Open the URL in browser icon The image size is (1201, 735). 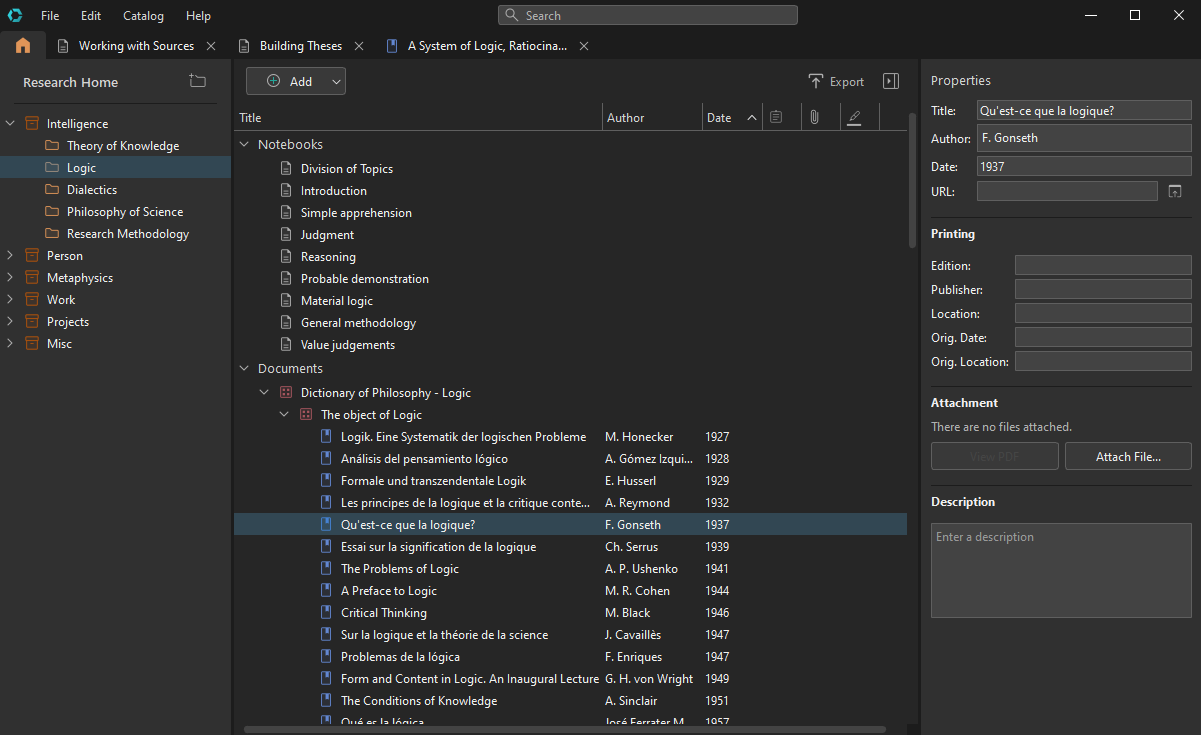click(x=1175, y=191)
